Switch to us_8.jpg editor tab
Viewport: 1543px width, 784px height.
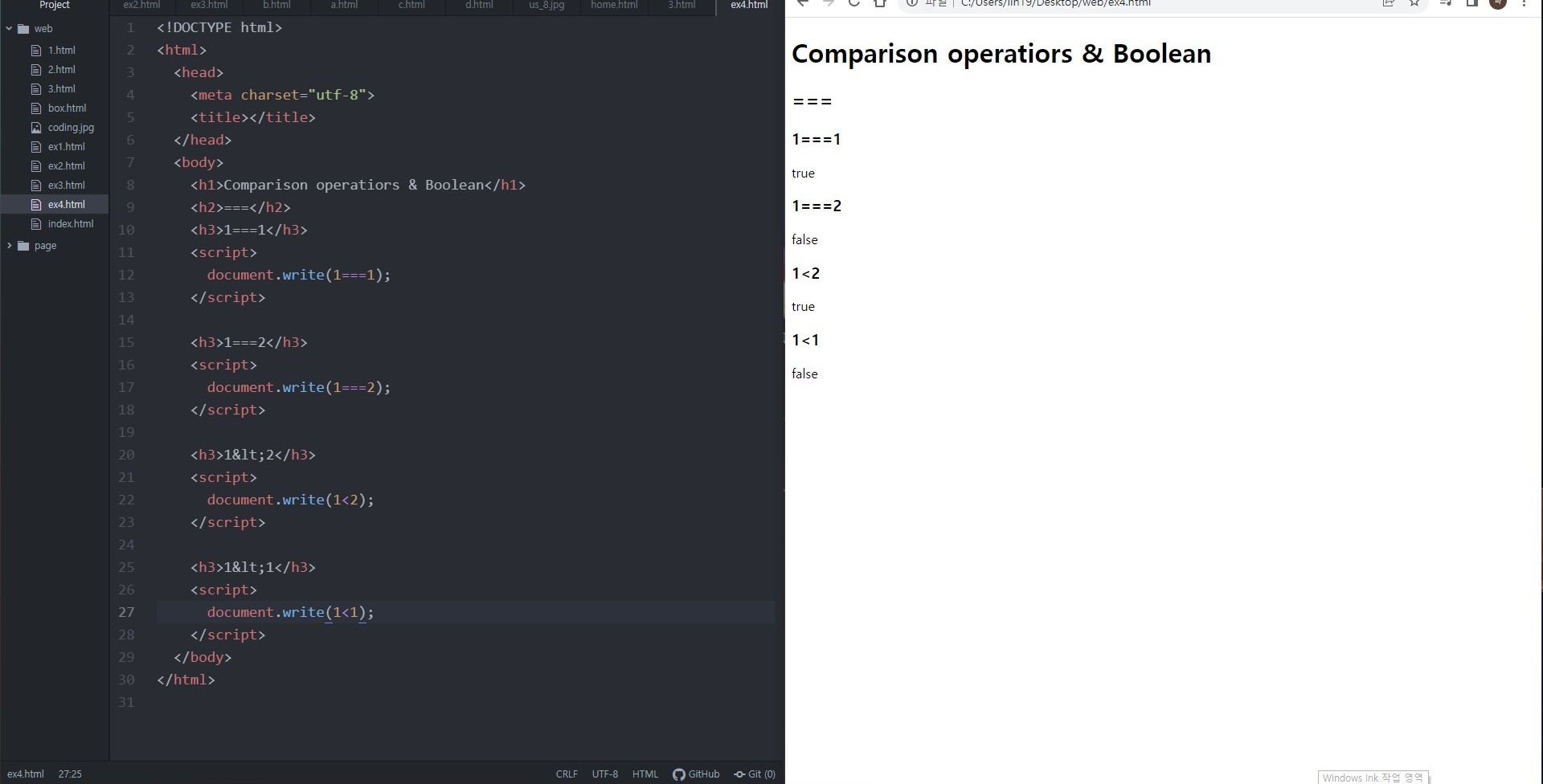point(546,5)
